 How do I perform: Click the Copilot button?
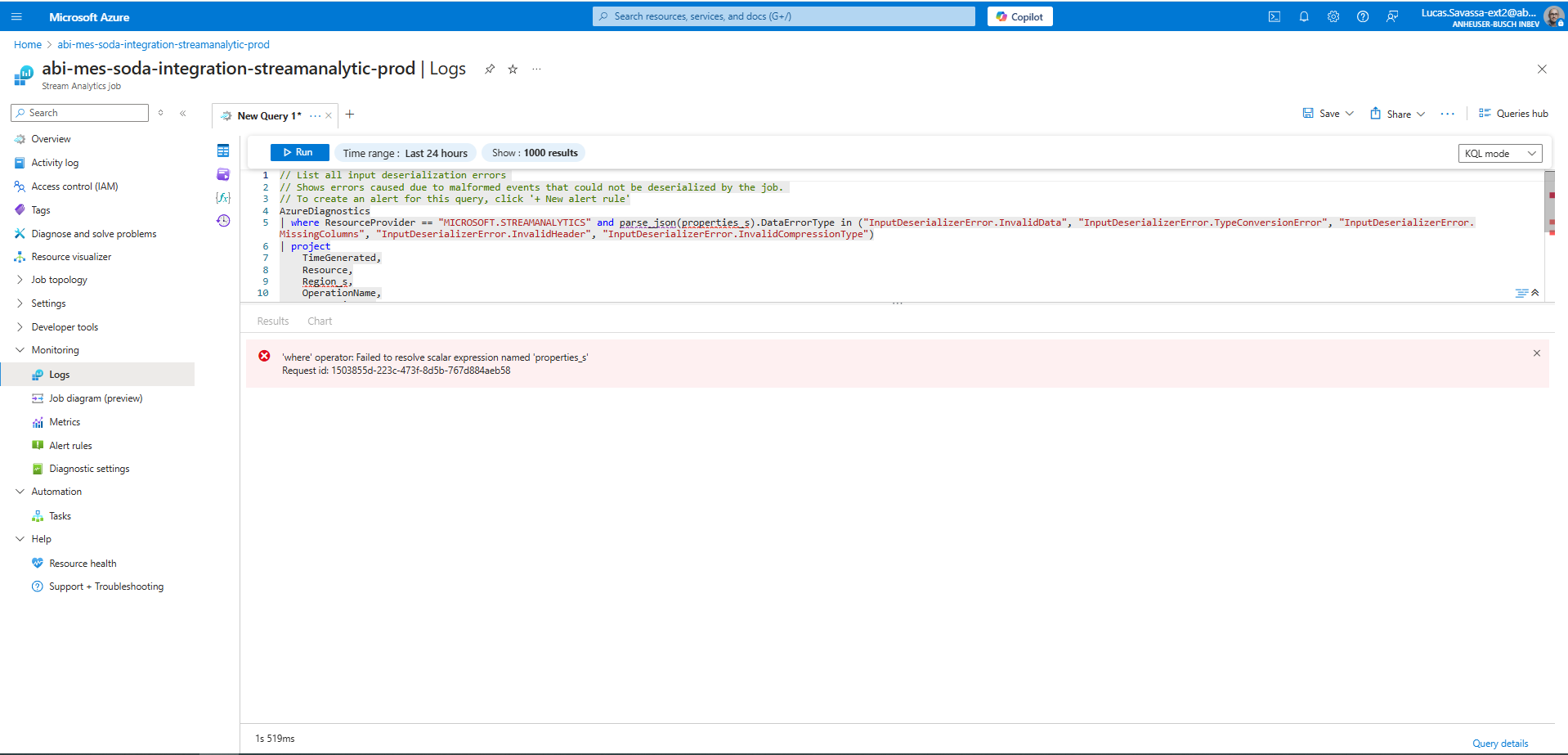tap(1019, 16)
